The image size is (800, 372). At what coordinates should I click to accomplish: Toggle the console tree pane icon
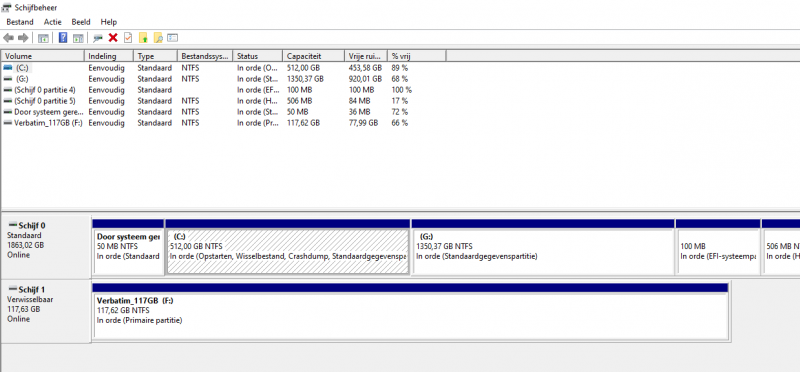coord(43,38)
